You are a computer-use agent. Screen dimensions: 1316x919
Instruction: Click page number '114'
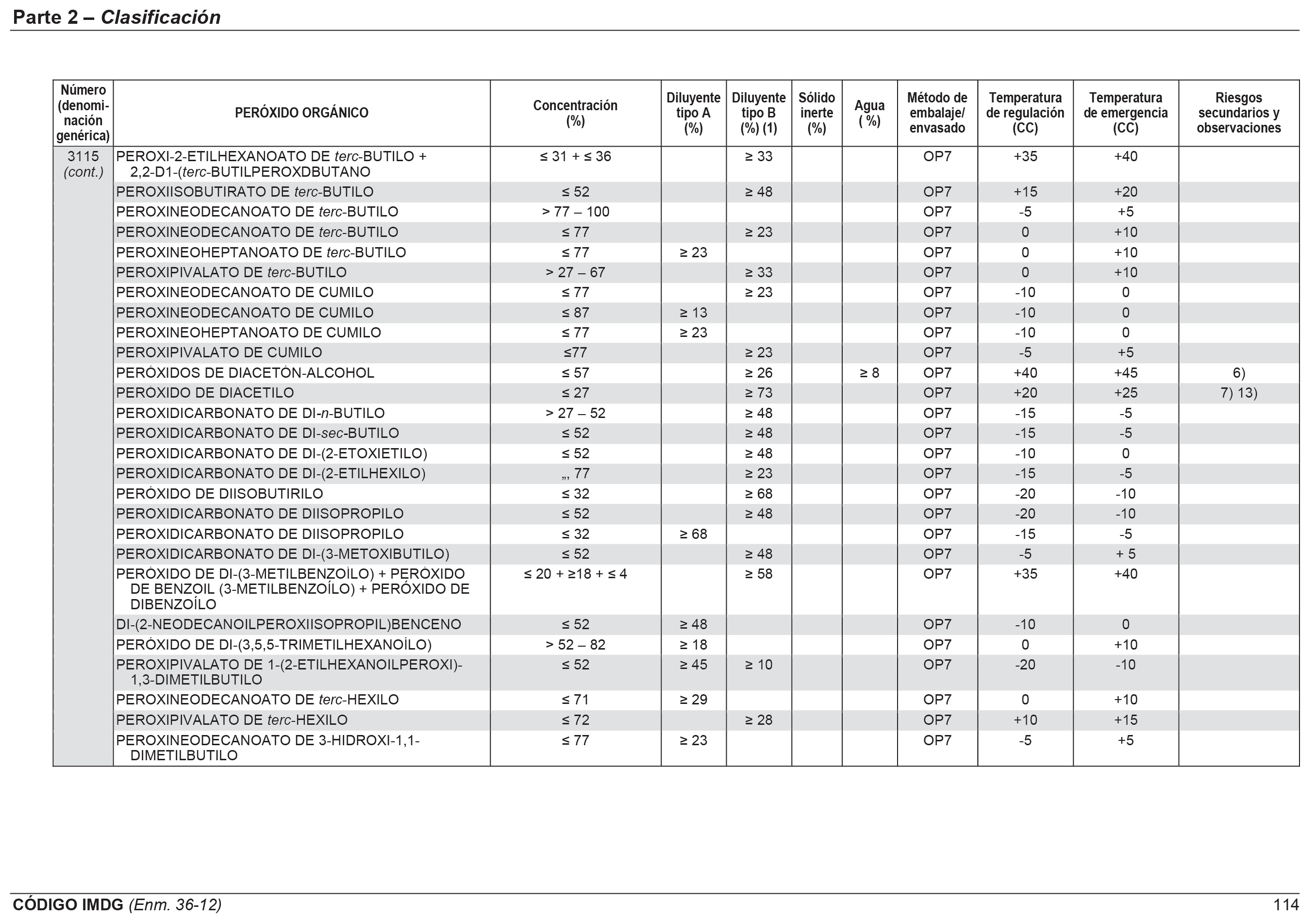tap(1286, 904)
